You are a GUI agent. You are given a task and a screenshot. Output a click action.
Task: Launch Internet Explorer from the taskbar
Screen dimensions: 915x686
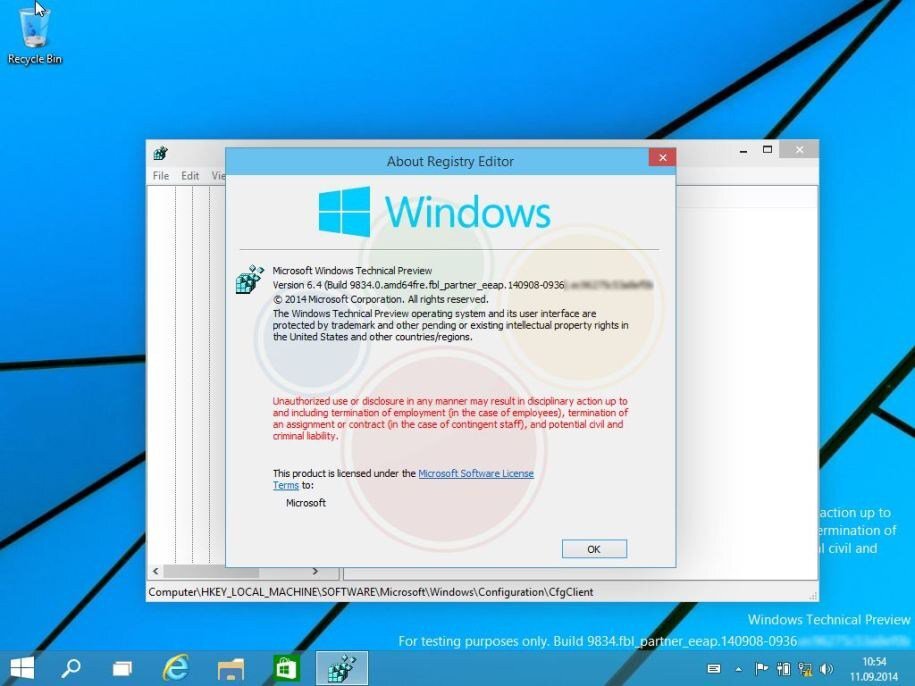[x=177, y=667]
